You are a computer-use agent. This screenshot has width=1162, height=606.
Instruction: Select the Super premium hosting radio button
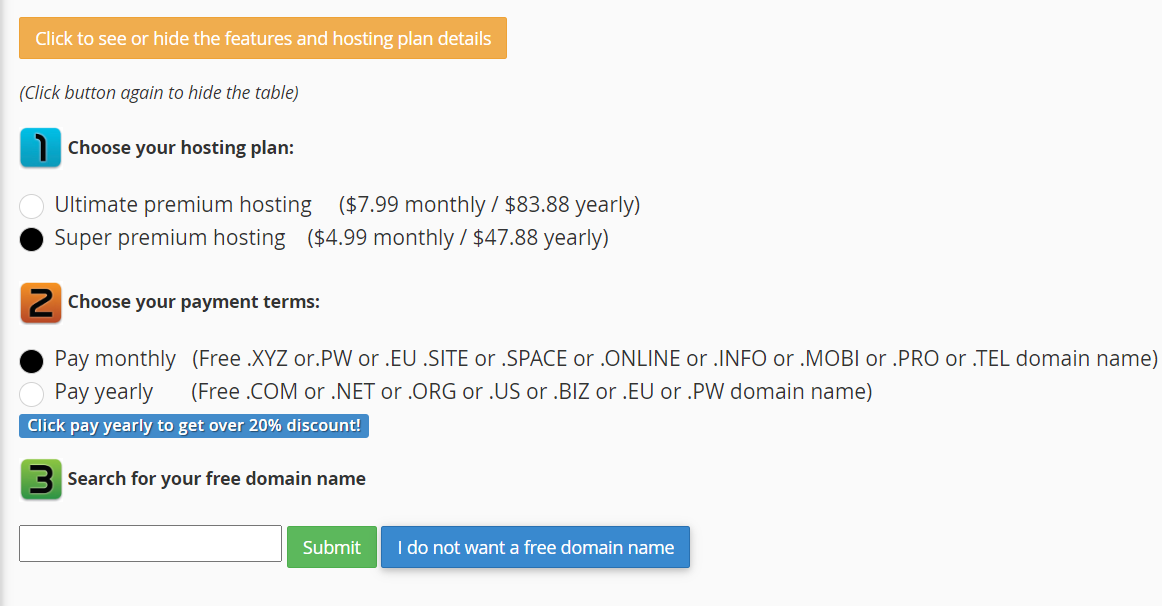[x=32, y=239]
